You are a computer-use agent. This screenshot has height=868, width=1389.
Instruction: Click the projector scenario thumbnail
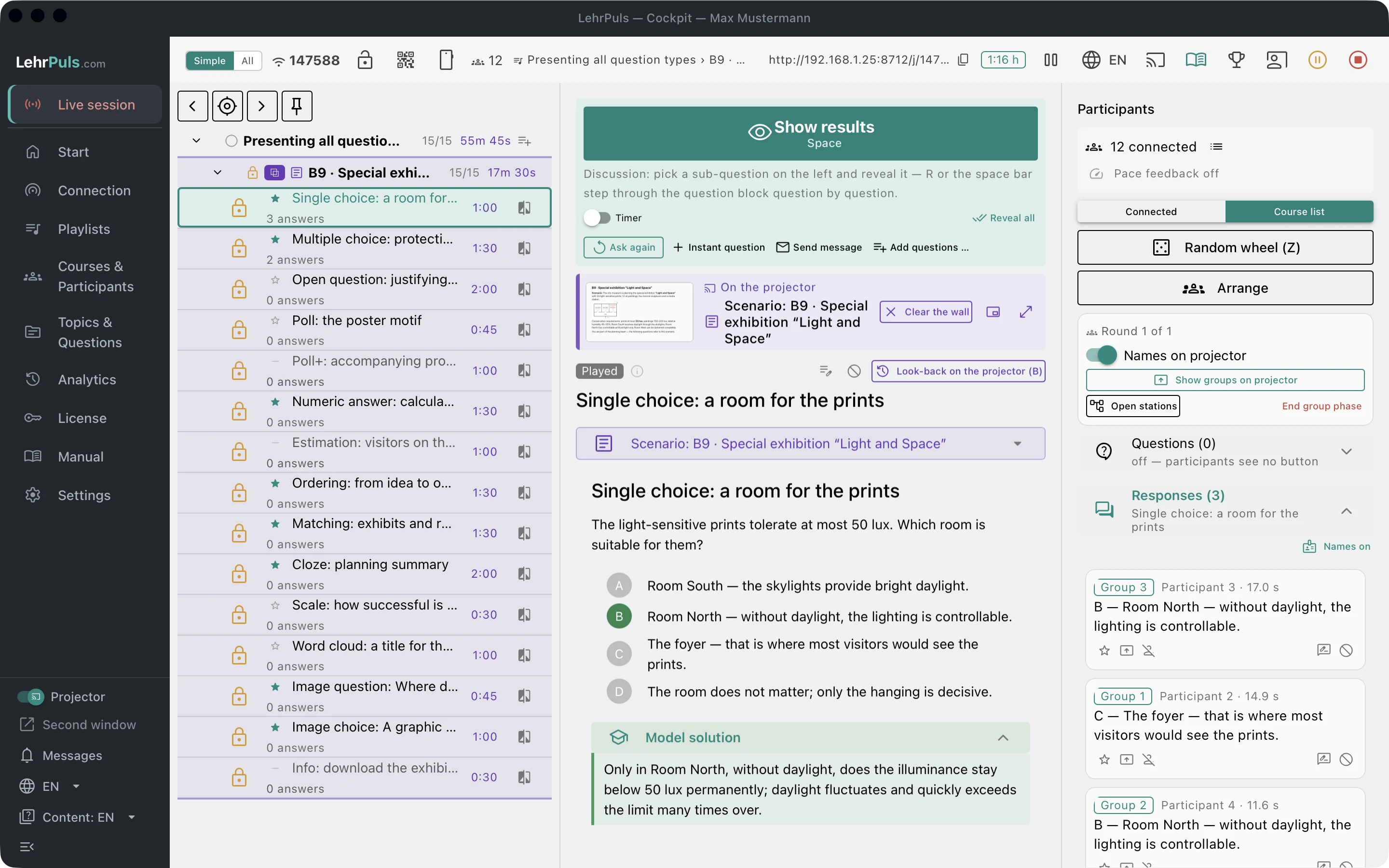click(640, 312)
